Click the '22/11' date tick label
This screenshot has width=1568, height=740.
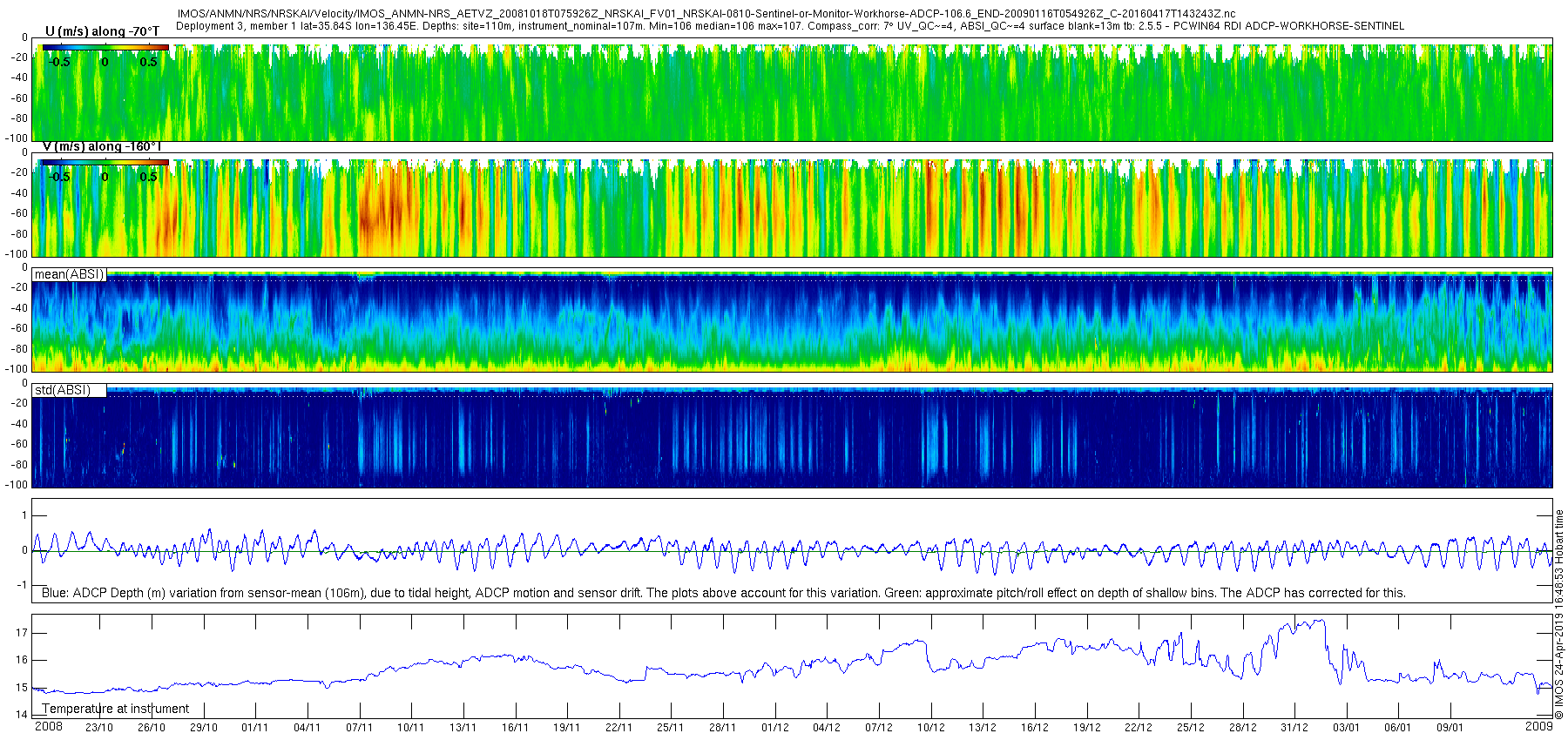(619, 728)
